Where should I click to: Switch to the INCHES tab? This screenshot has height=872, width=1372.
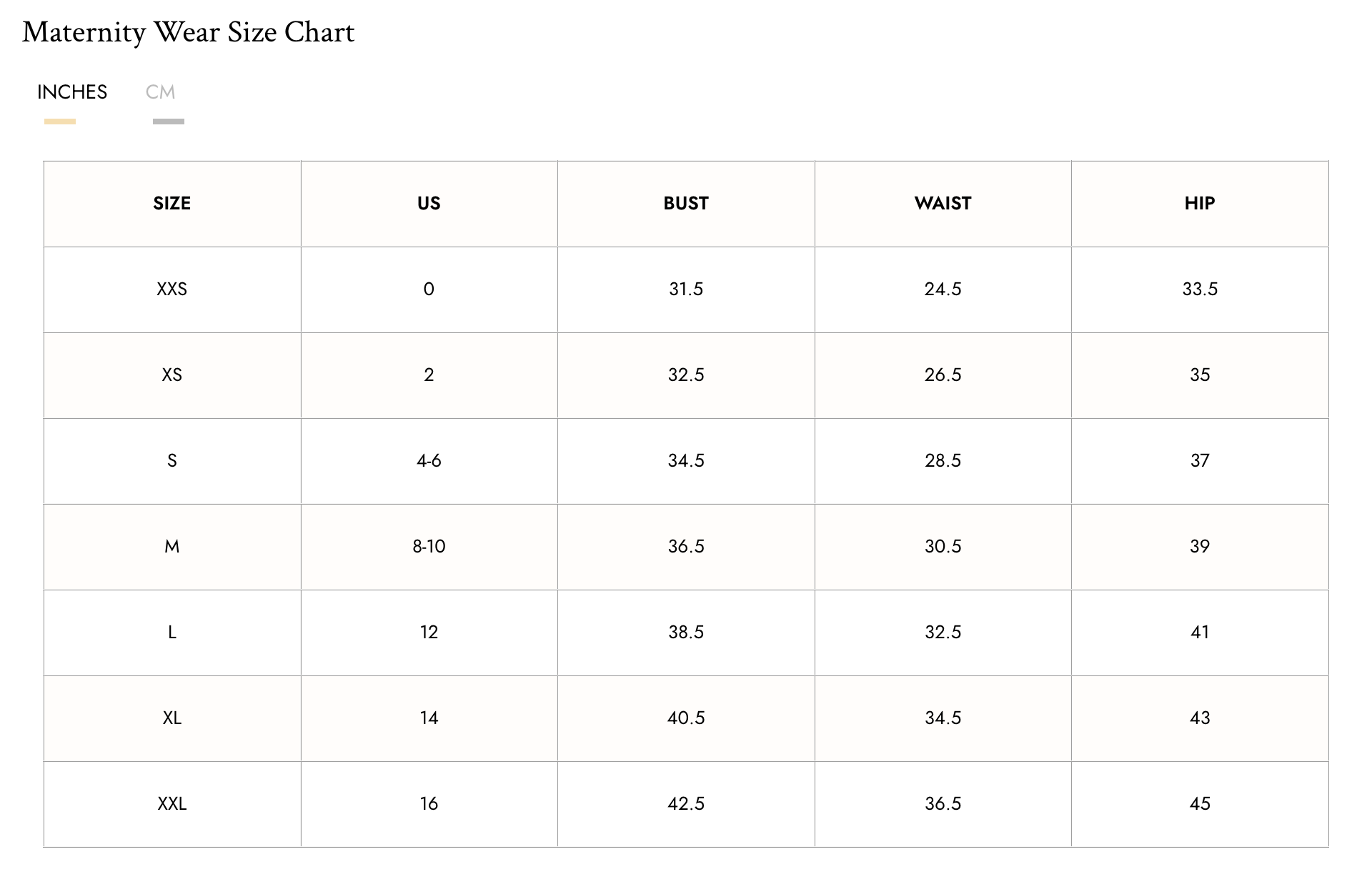[x=72, y=92]
